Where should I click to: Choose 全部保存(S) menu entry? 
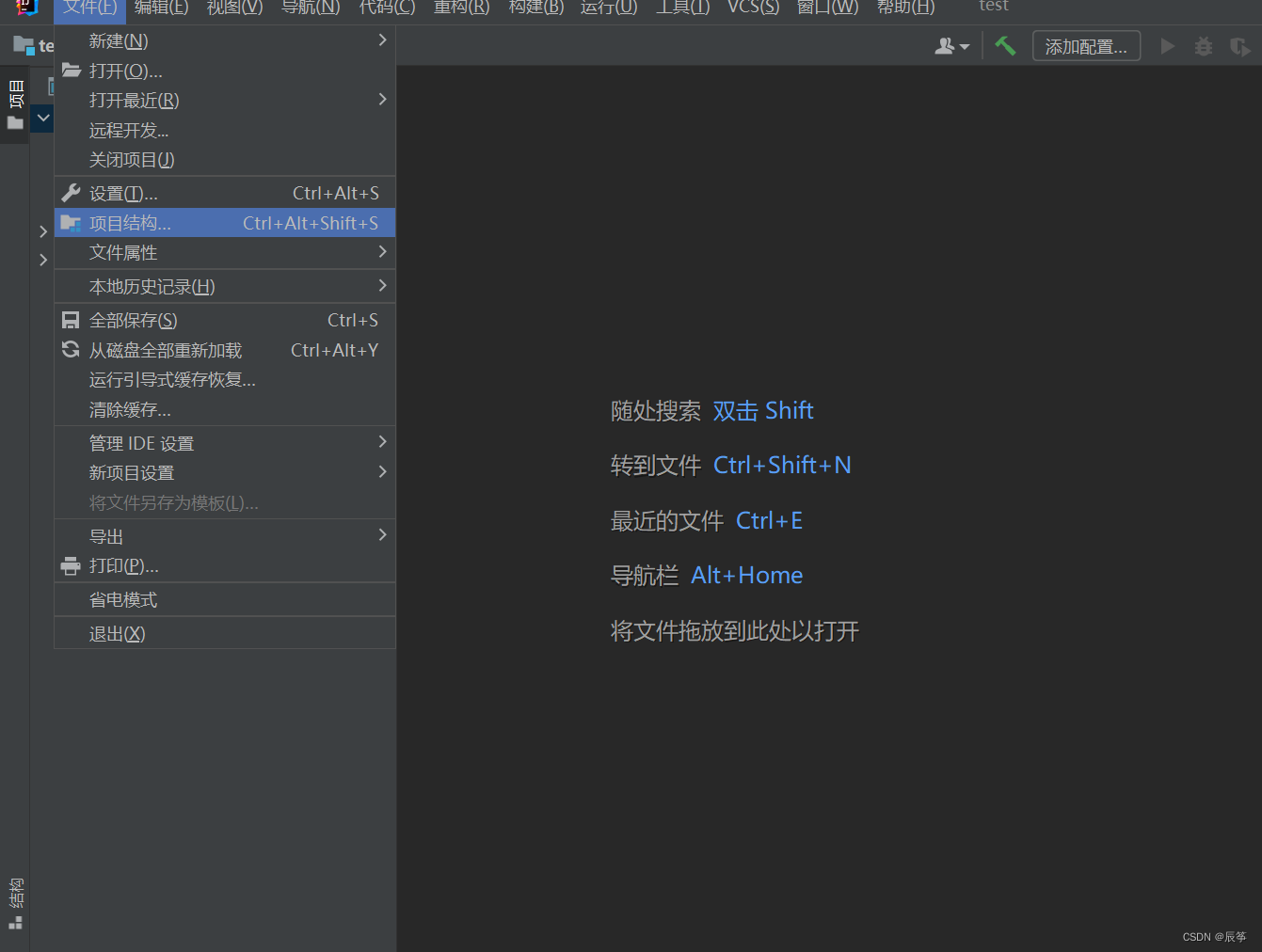click(x=225, y=320)
